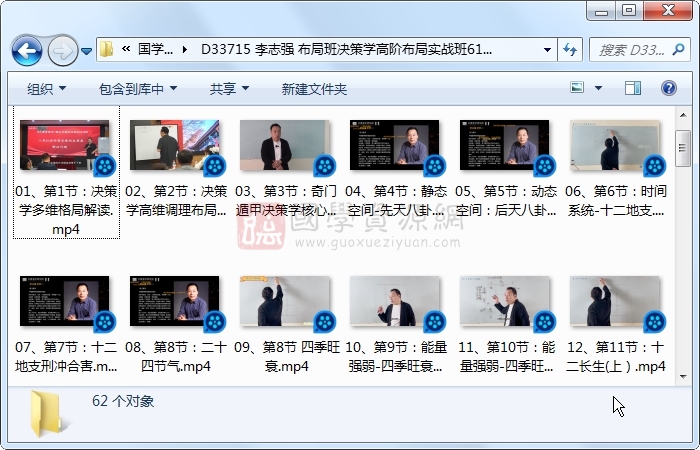This screenshot has height=450, width=700.
Task: Click the folder icon in address bar
Action: click(106, 49)
